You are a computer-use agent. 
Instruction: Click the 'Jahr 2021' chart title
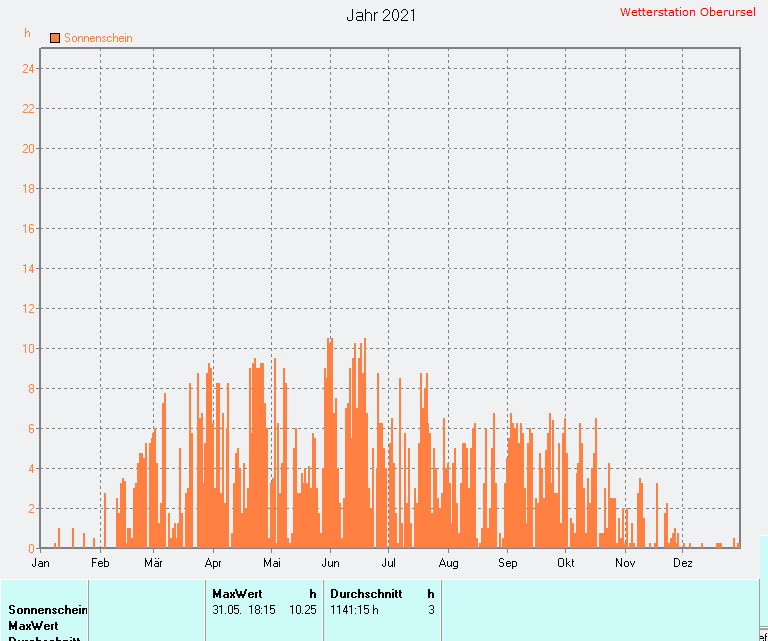[381, 15]
